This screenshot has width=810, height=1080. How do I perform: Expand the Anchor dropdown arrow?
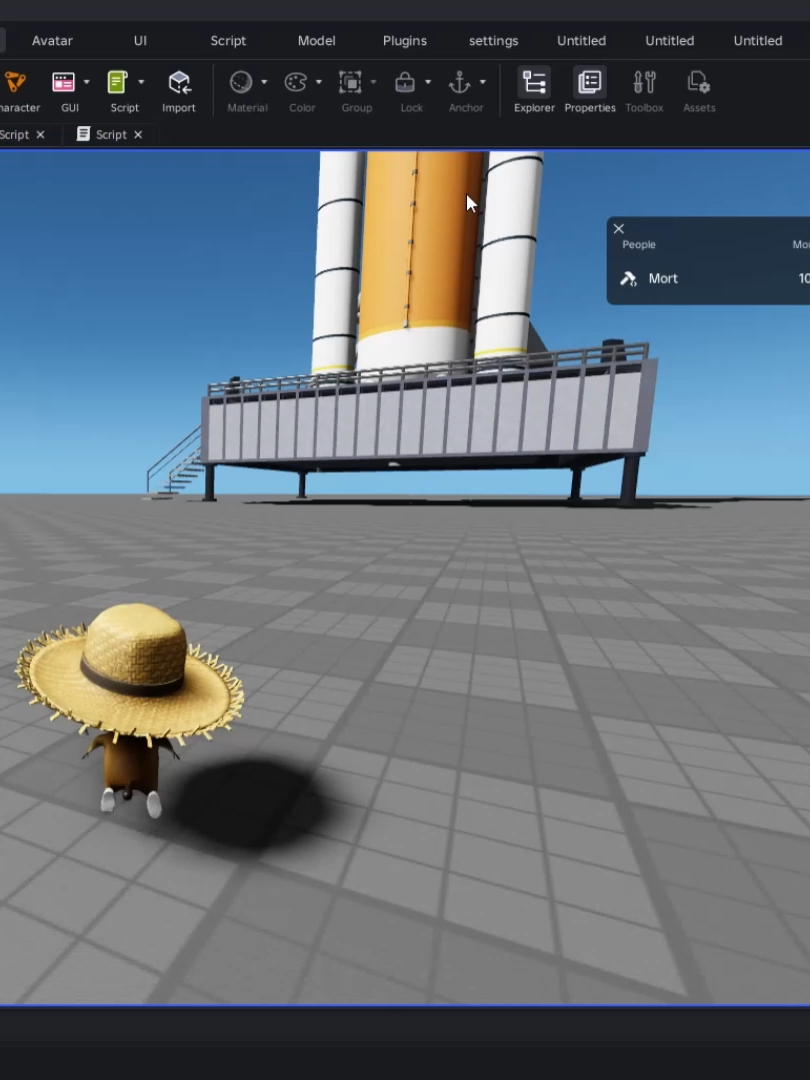click(x=482, y=82)
